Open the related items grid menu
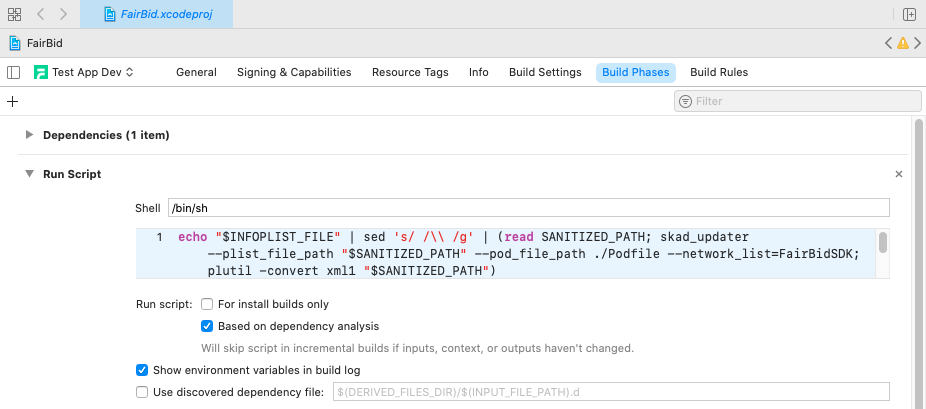This screenshot has width=926, height=409. coord(15,14)
